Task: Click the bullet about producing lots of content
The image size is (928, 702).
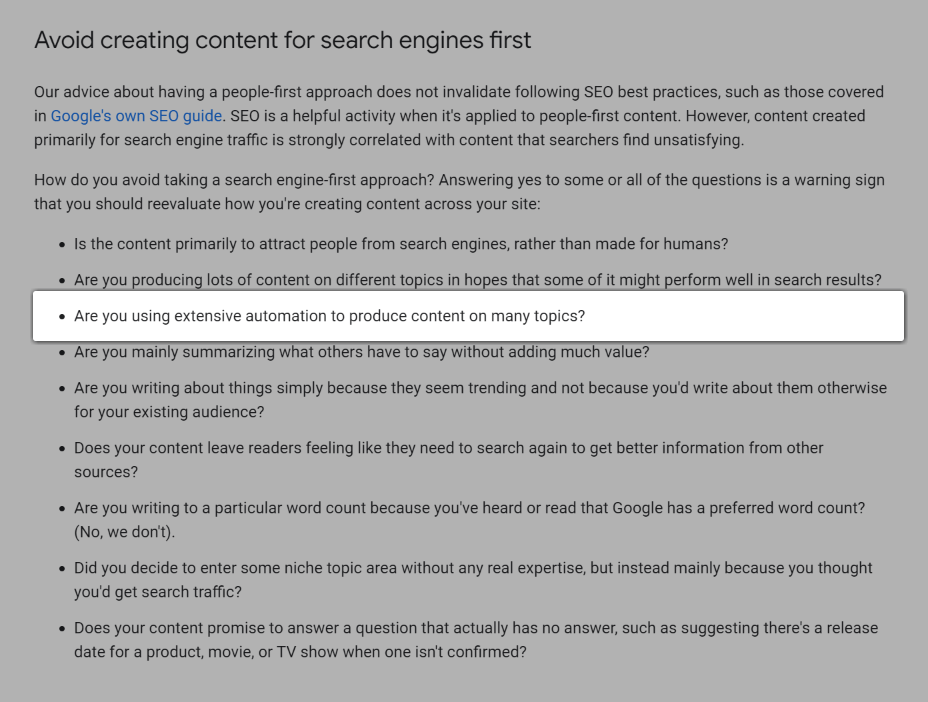Action: 477,280
